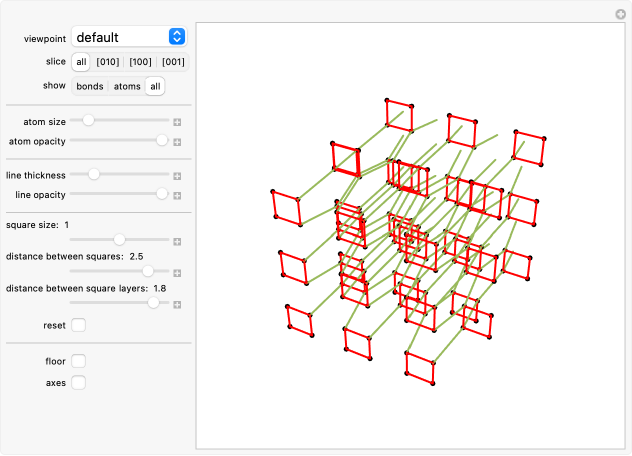Expand the line opacity slider controls

(177, 195)
